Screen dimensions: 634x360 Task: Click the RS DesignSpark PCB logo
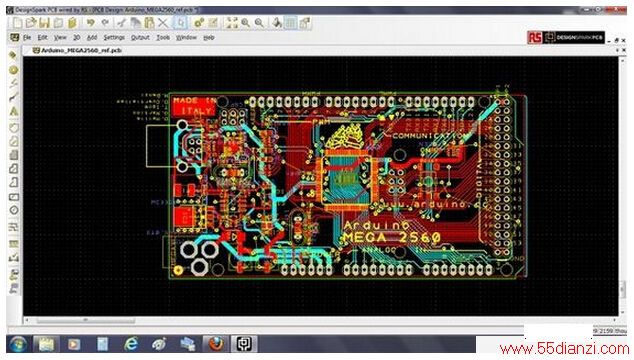pyautogui.click(x=566, y=38)
